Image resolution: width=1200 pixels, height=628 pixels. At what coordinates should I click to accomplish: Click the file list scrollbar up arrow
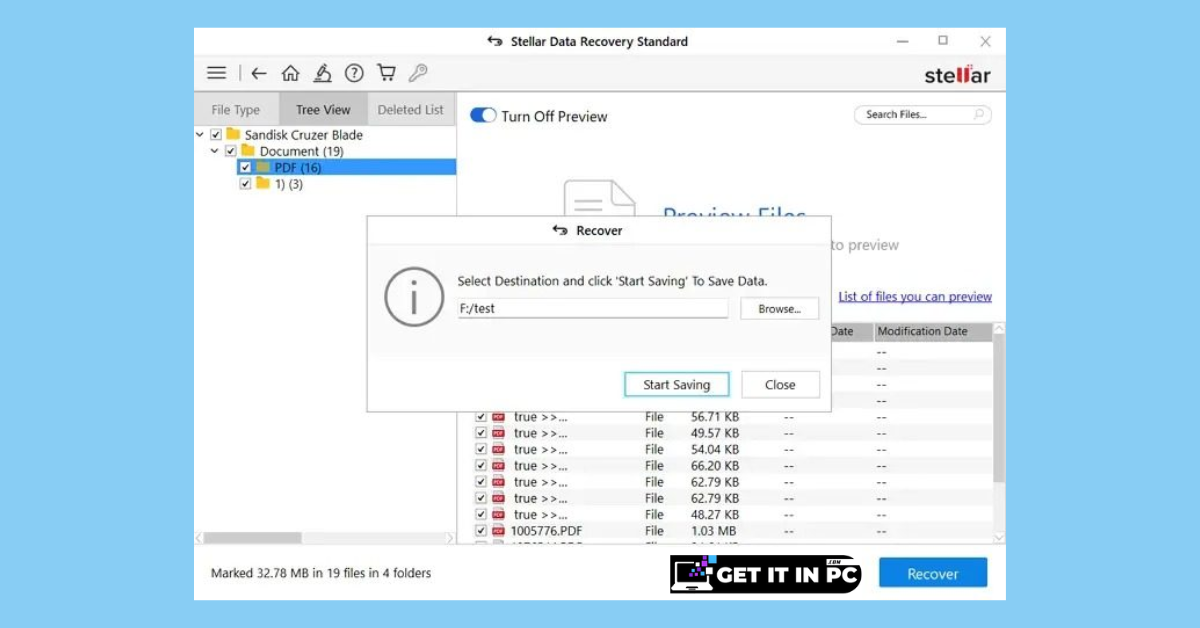tap(999, 329)
